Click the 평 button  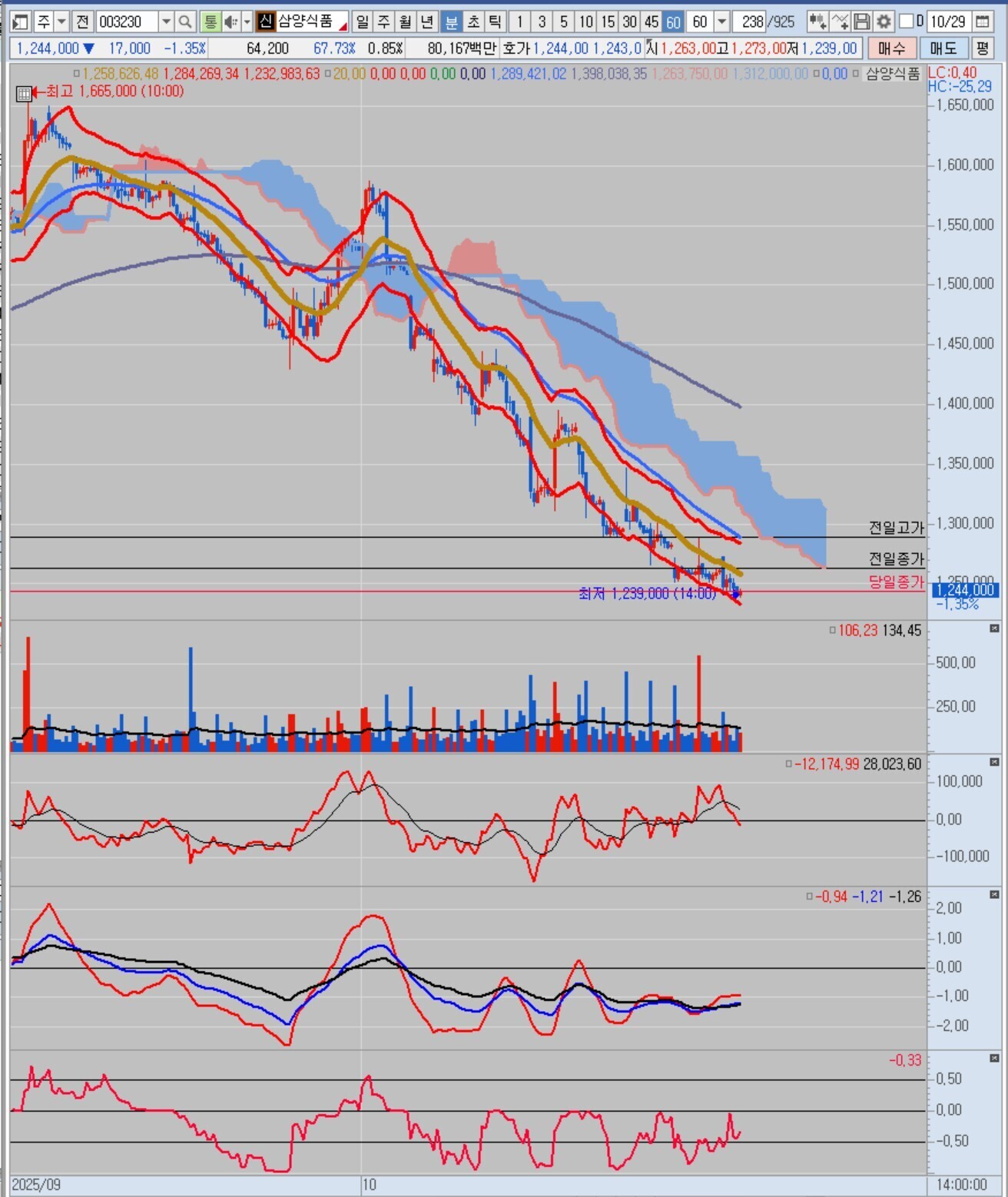pos(983,48)
